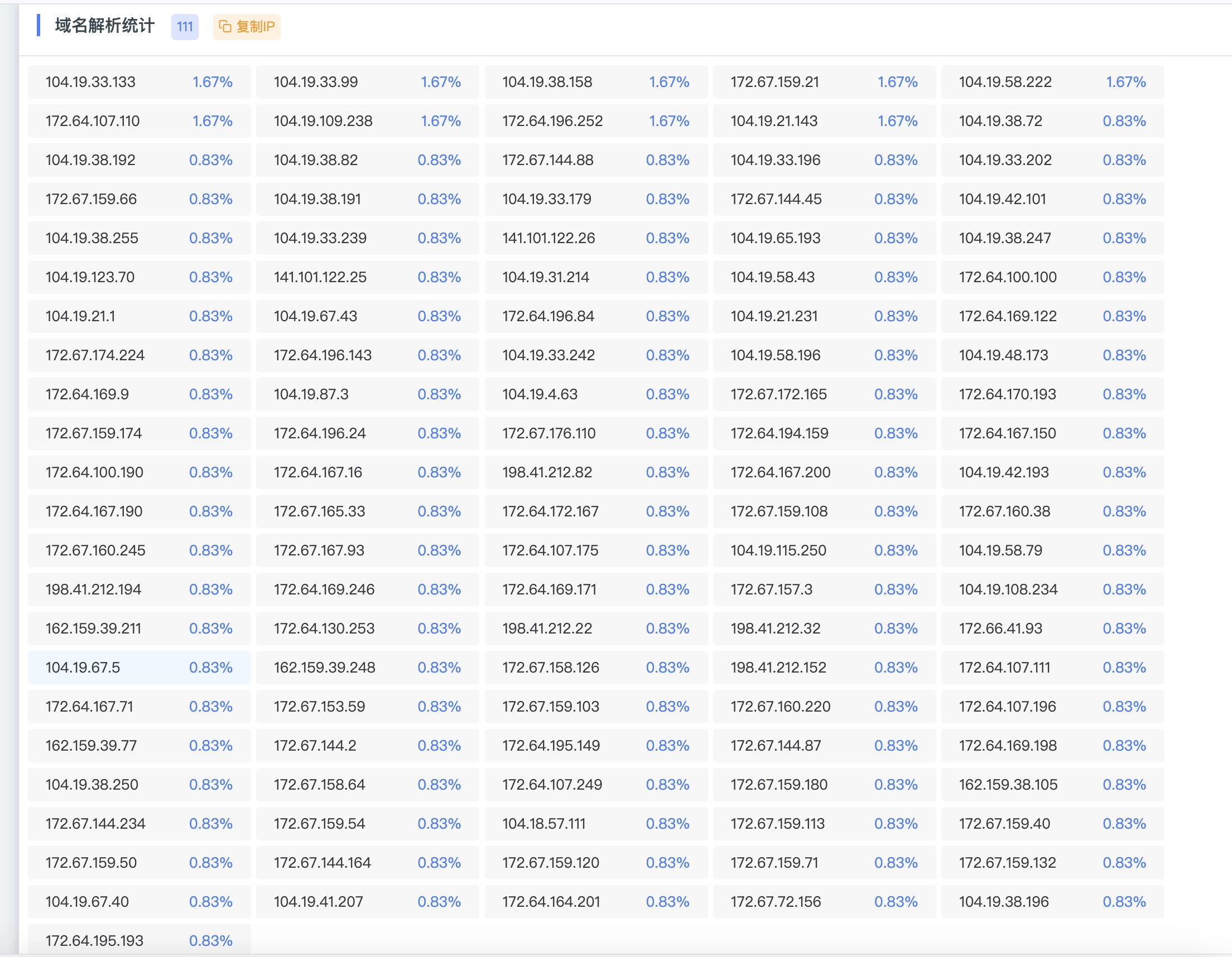Select the 172.64.167.200 entry
The image size is (1232, 957).
pos(824,472)
